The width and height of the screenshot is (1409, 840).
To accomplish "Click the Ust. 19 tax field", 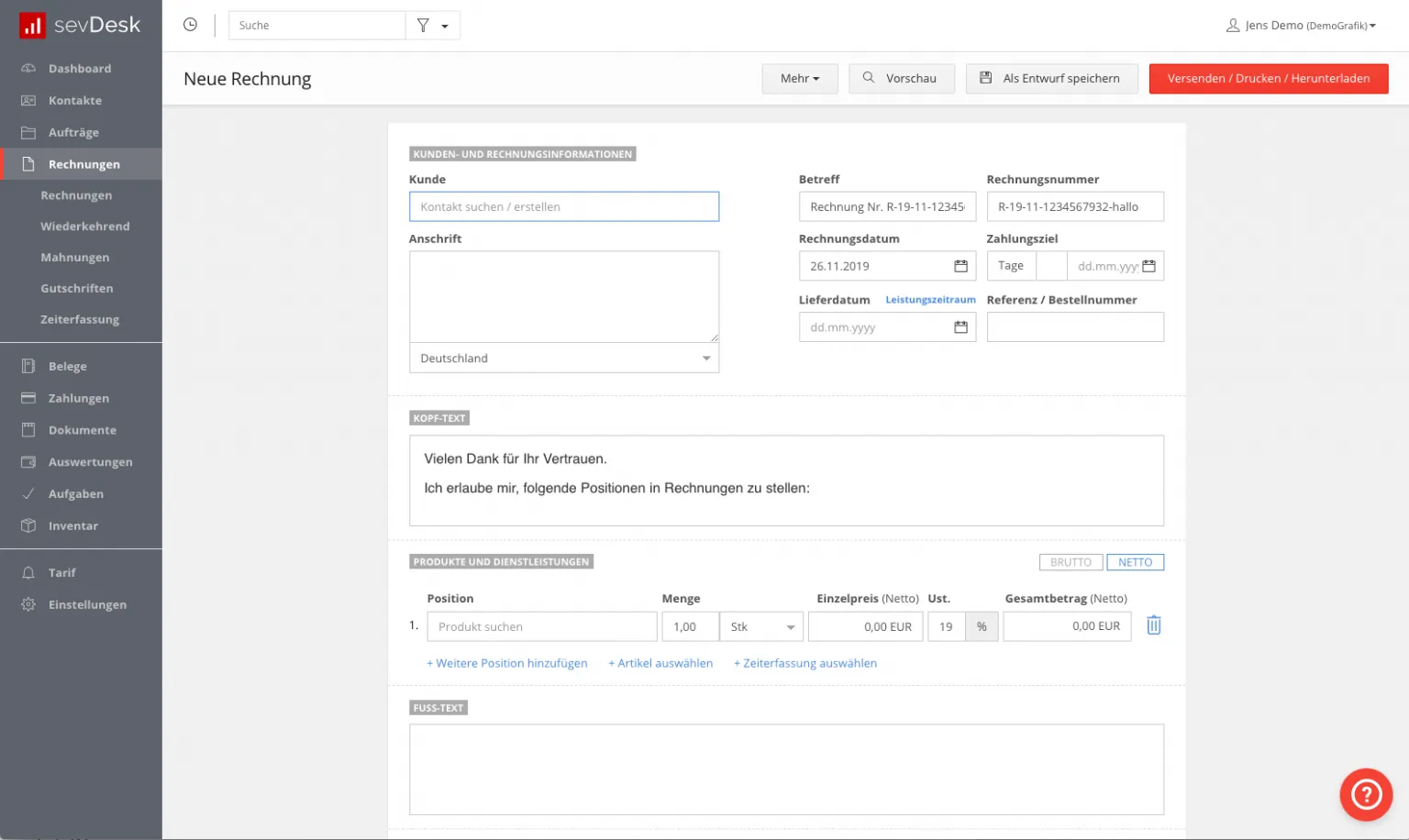I will 946,626.
